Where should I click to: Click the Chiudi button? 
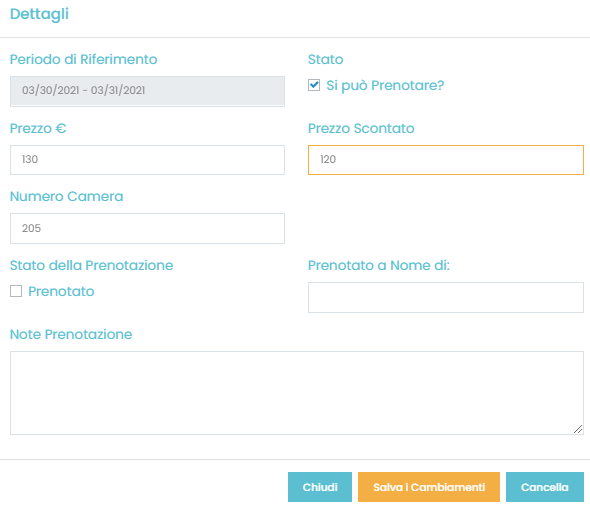pyautogui.click(x=320, y=487)
